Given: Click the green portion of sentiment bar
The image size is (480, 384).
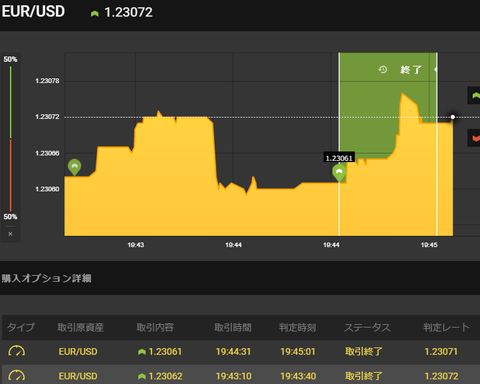Looking at the screenshot, I should 10,102.
